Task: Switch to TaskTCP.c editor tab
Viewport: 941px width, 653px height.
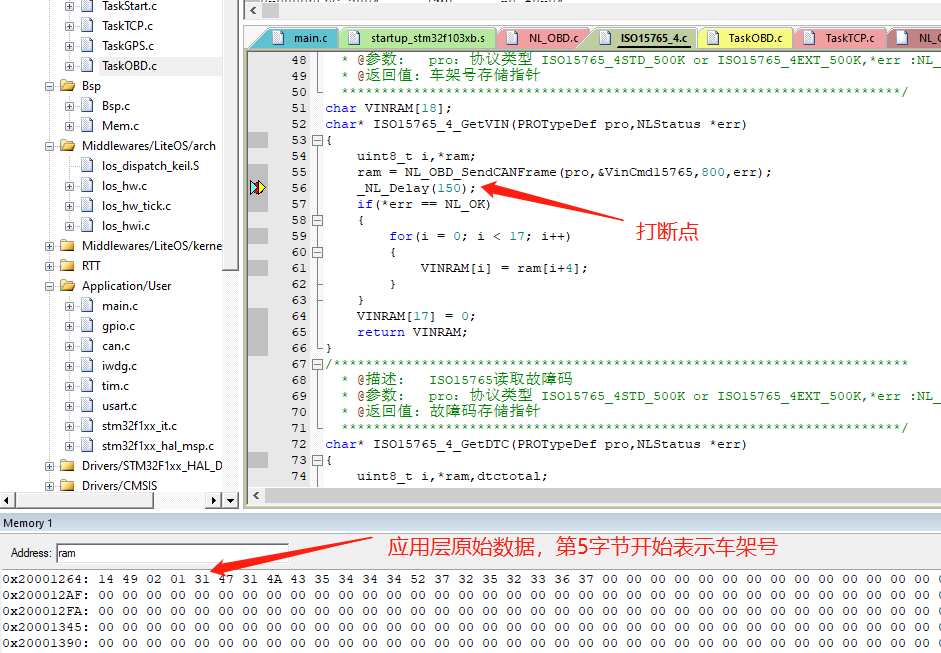Action: click(x=841, y=38)
